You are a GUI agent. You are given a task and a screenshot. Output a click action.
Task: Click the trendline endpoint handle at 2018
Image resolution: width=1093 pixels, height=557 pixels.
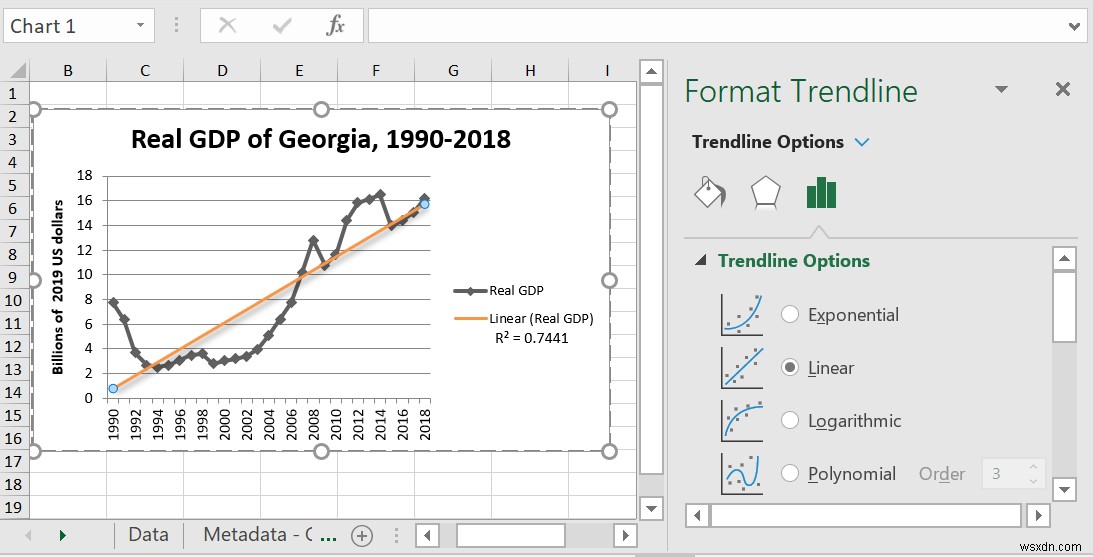(425, 204)
